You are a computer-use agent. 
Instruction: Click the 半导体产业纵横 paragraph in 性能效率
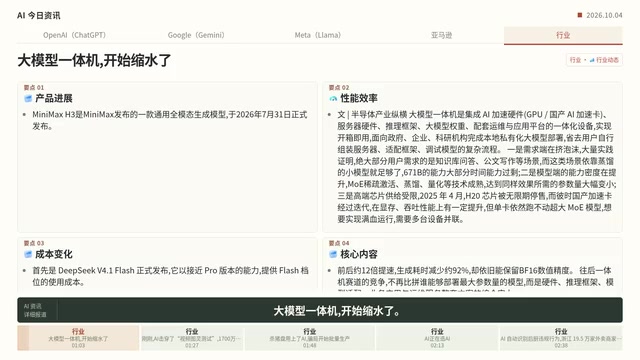click(476, 167)
